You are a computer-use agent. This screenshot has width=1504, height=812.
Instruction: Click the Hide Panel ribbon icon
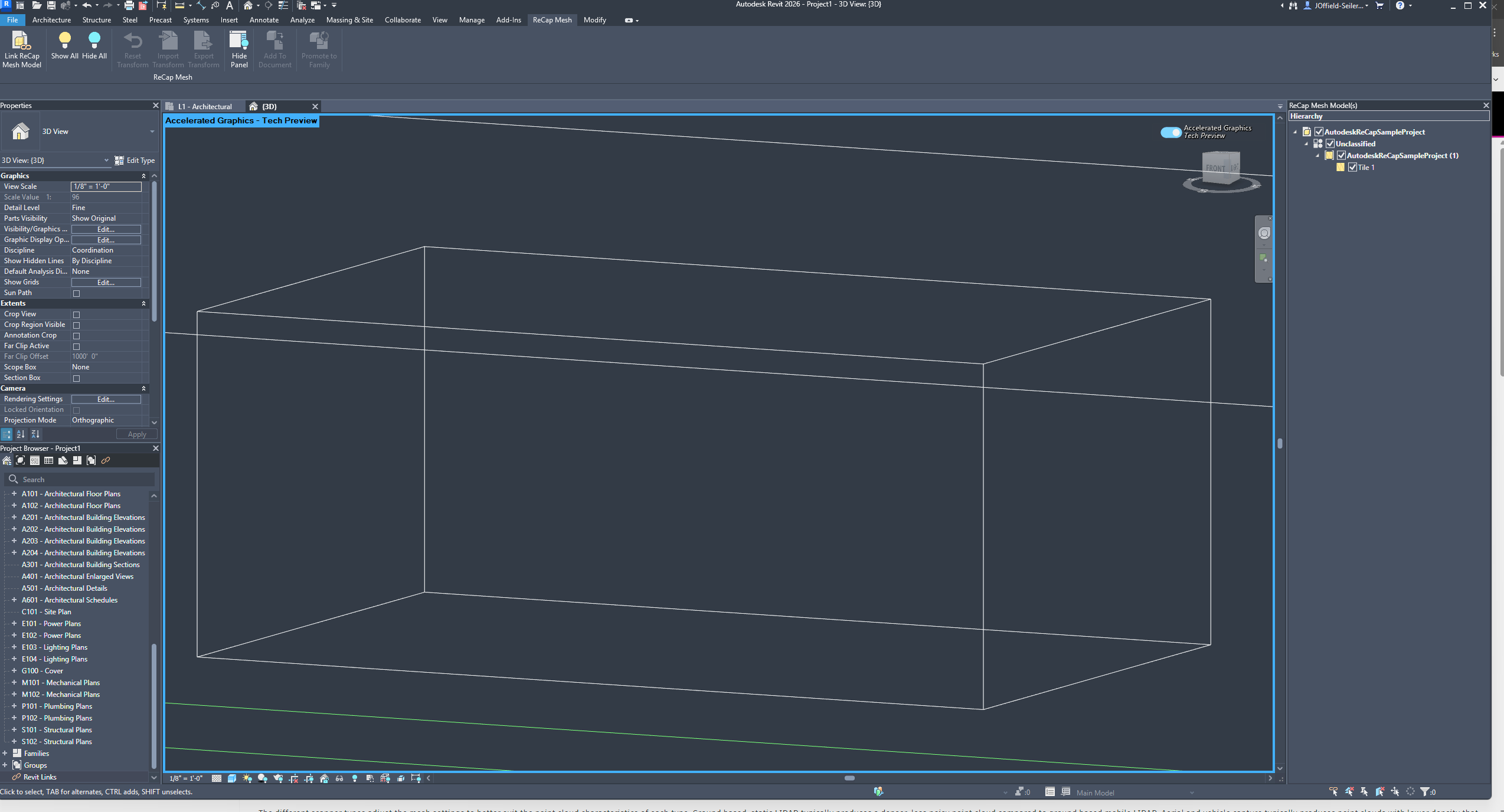click(239, 41)
